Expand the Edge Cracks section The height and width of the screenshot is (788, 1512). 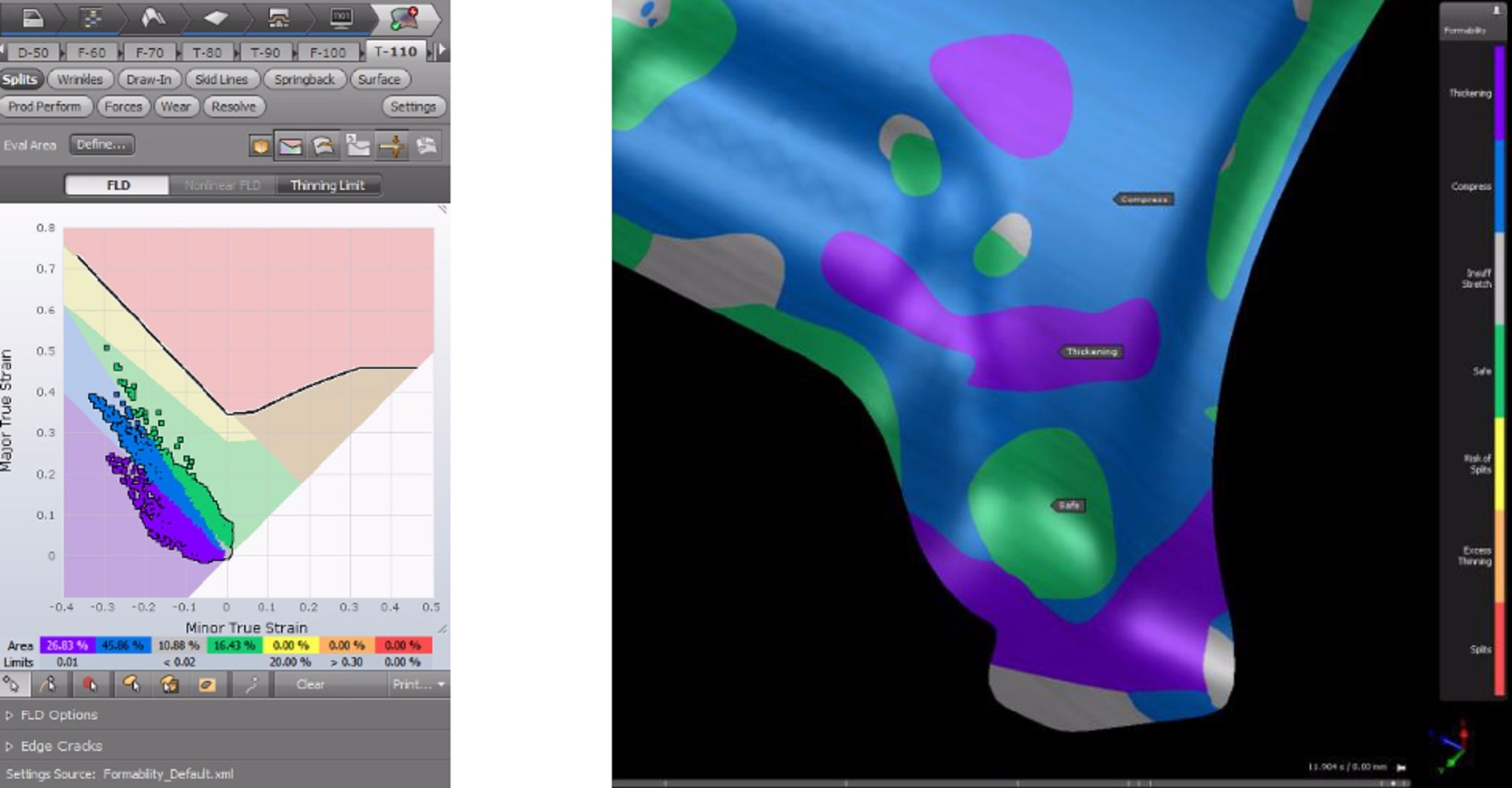(x=54, y=745)
